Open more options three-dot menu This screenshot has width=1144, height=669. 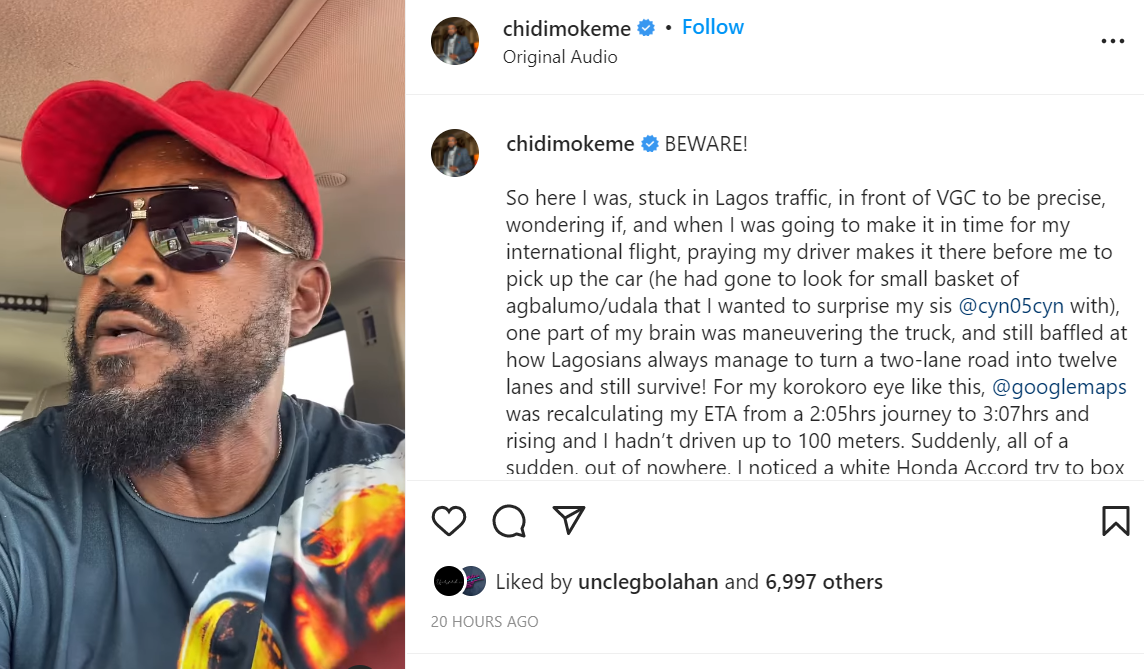click(x=1113, y=42)
